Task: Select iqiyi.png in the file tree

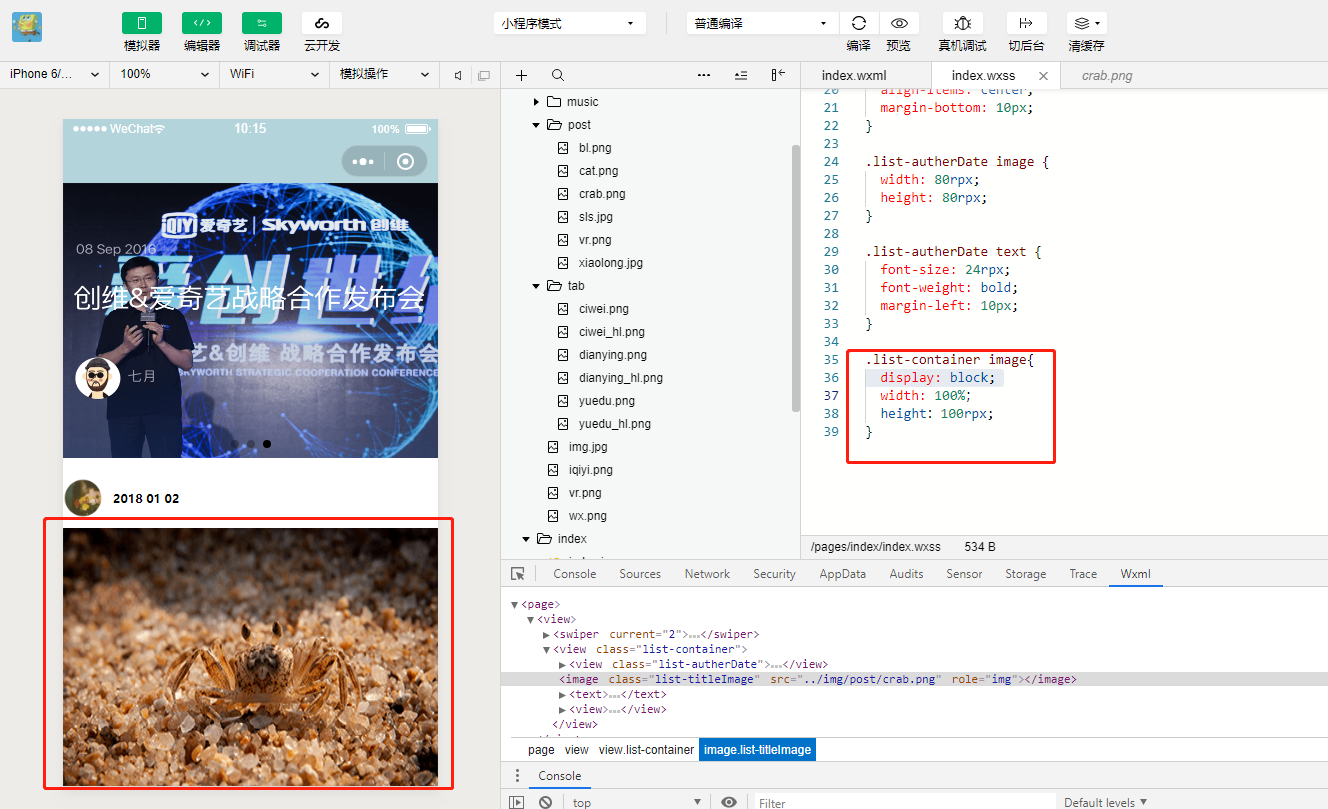Action: [x=590, y=470]
